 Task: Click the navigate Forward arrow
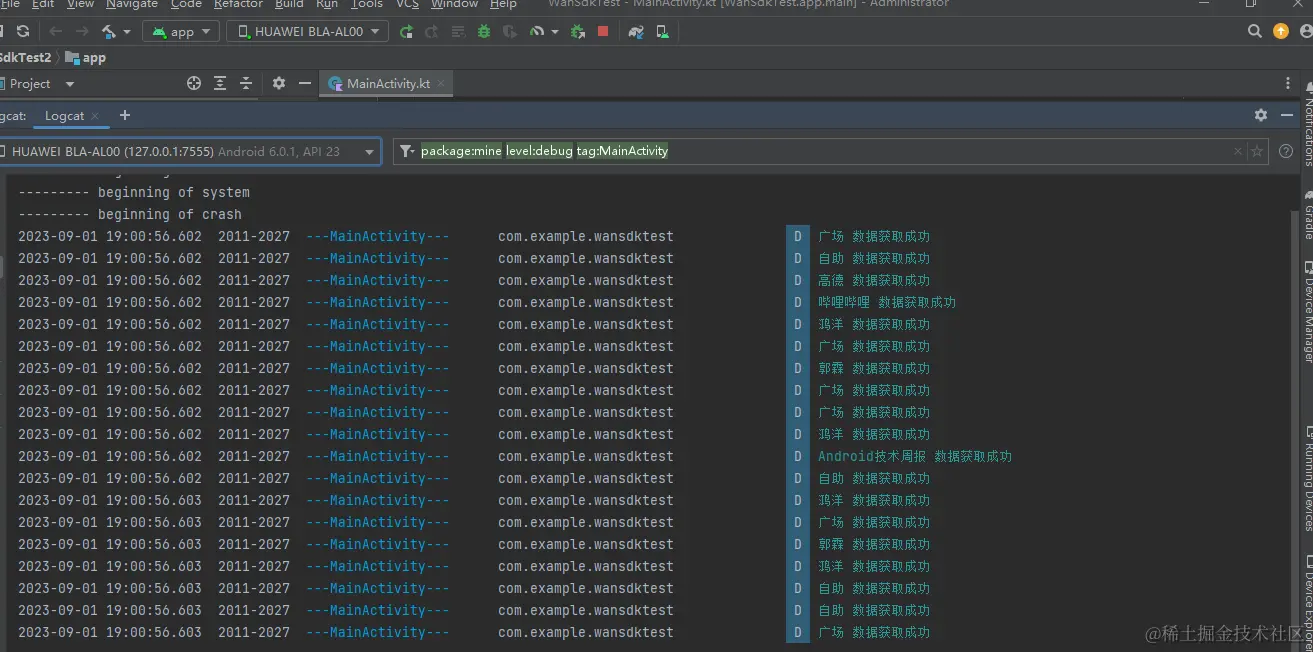(82, 32)
